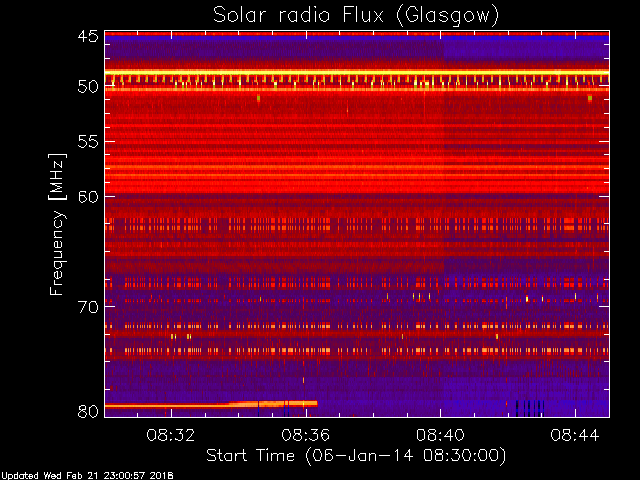The width and height of the screenshot is (640, 480).
Task: Click the 'Solar radio Flux (Glasgow)' title
Action: 356,16
